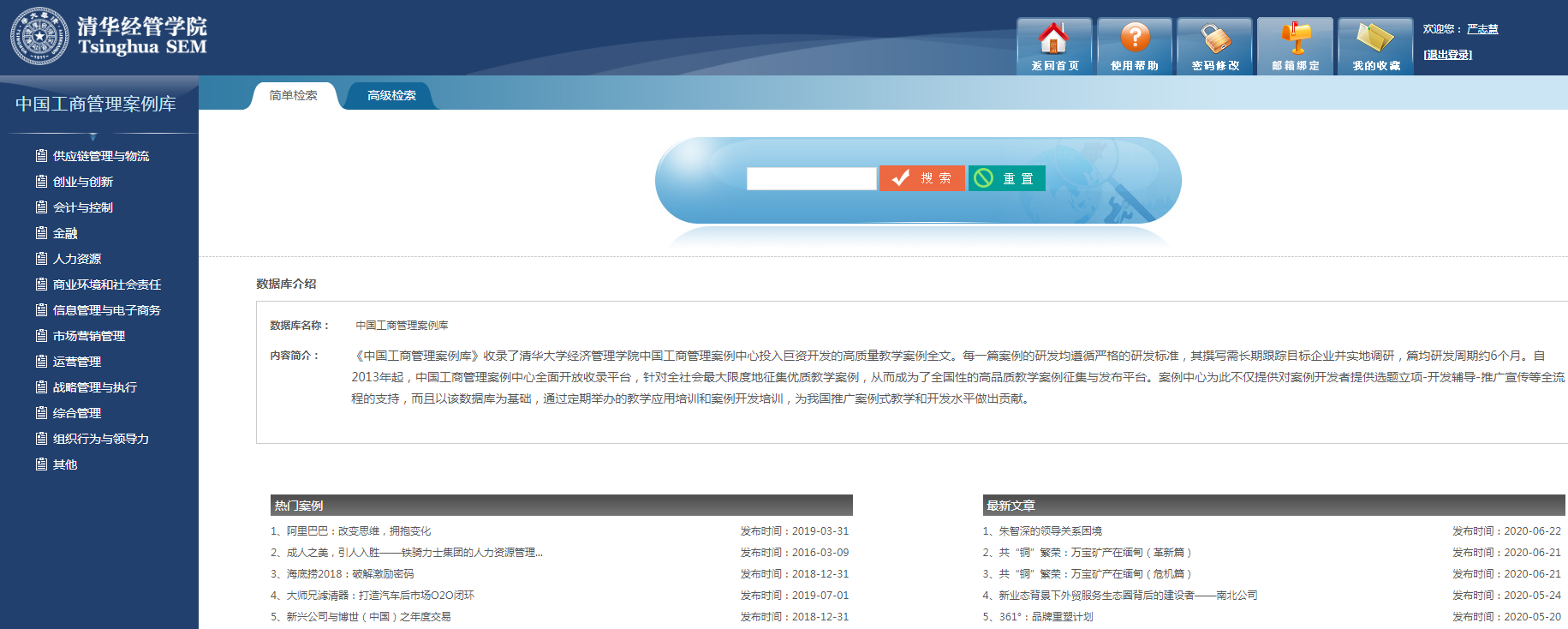Image resolution: width=1568 pixels, height=629 pixels.
Task: Open 会计与控制 category
Action: 83,207
